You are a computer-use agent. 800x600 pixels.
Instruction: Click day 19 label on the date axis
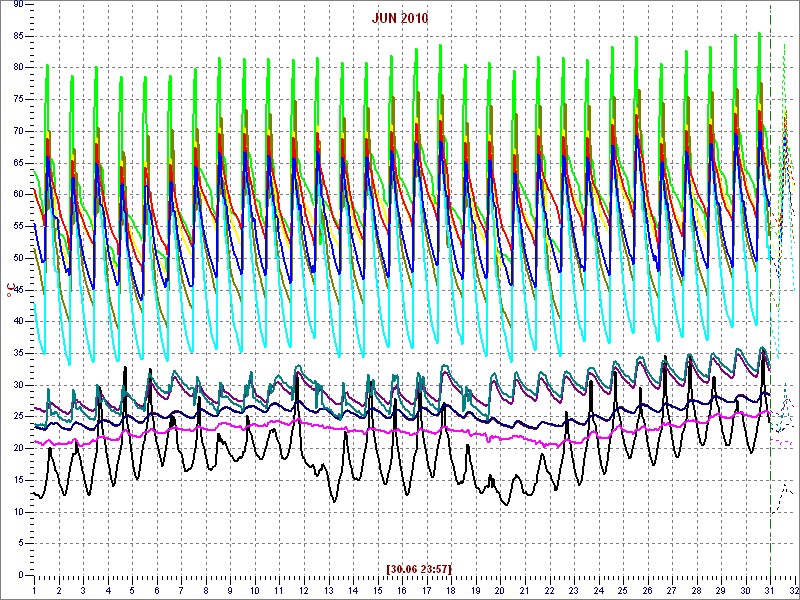pyautogui.click(x=476, y=590)
